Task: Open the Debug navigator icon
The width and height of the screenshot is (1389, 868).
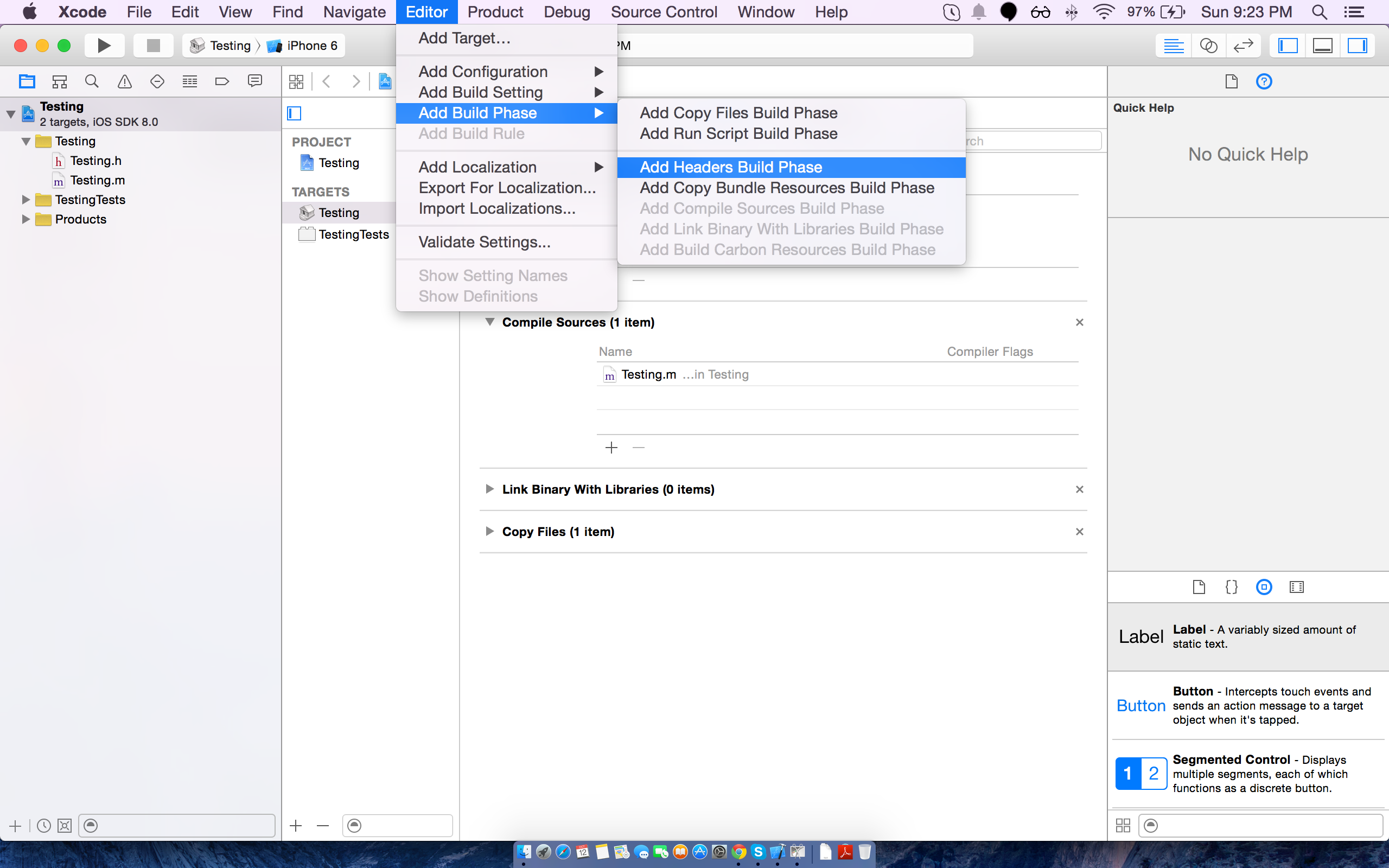Action: (x=189, y=81)
